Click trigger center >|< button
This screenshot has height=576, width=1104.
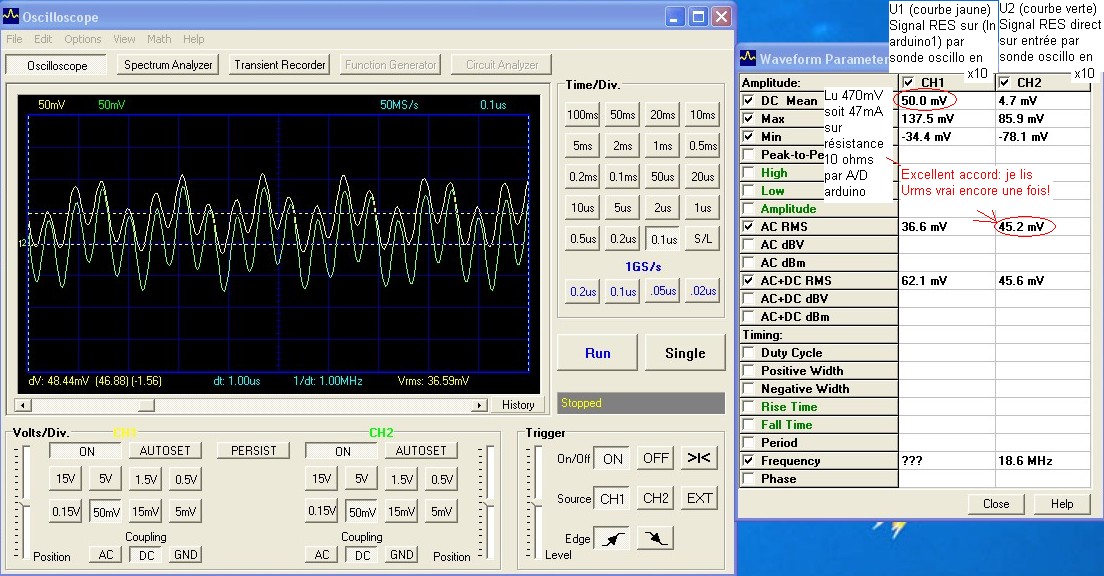[698, 458]
